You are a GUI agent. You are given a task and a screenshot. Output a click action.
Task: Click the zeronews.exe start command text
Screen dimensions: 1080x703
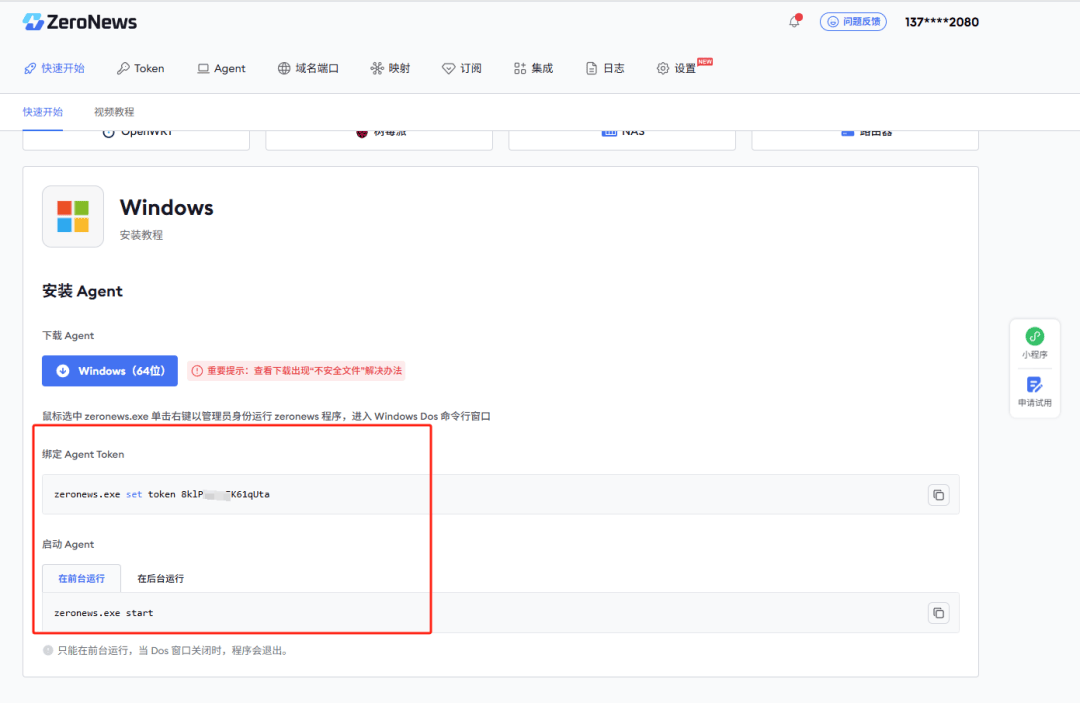[x=103, y=613]
